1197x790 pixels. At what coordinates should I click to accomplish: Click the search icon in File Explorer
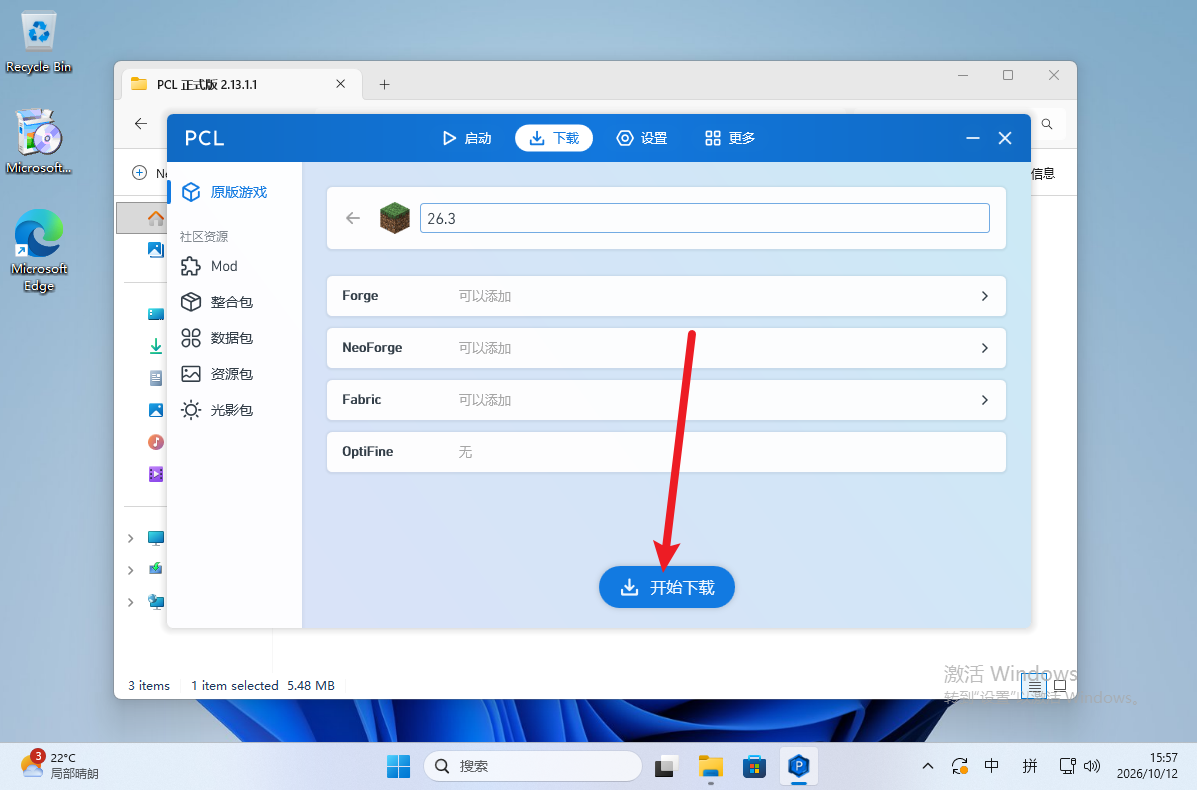(x=1047, y=124)
